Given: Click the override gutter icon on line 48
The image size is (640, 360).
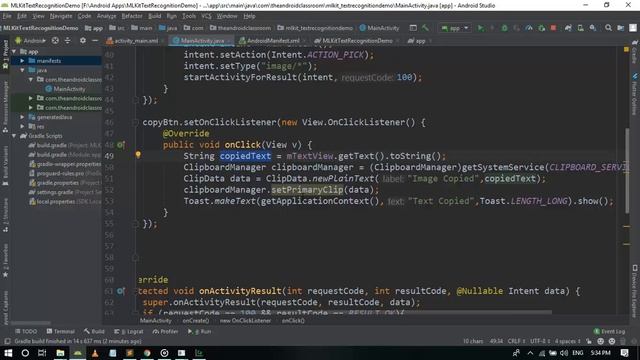Looking at the screenshot, I should tap(121, 145).
